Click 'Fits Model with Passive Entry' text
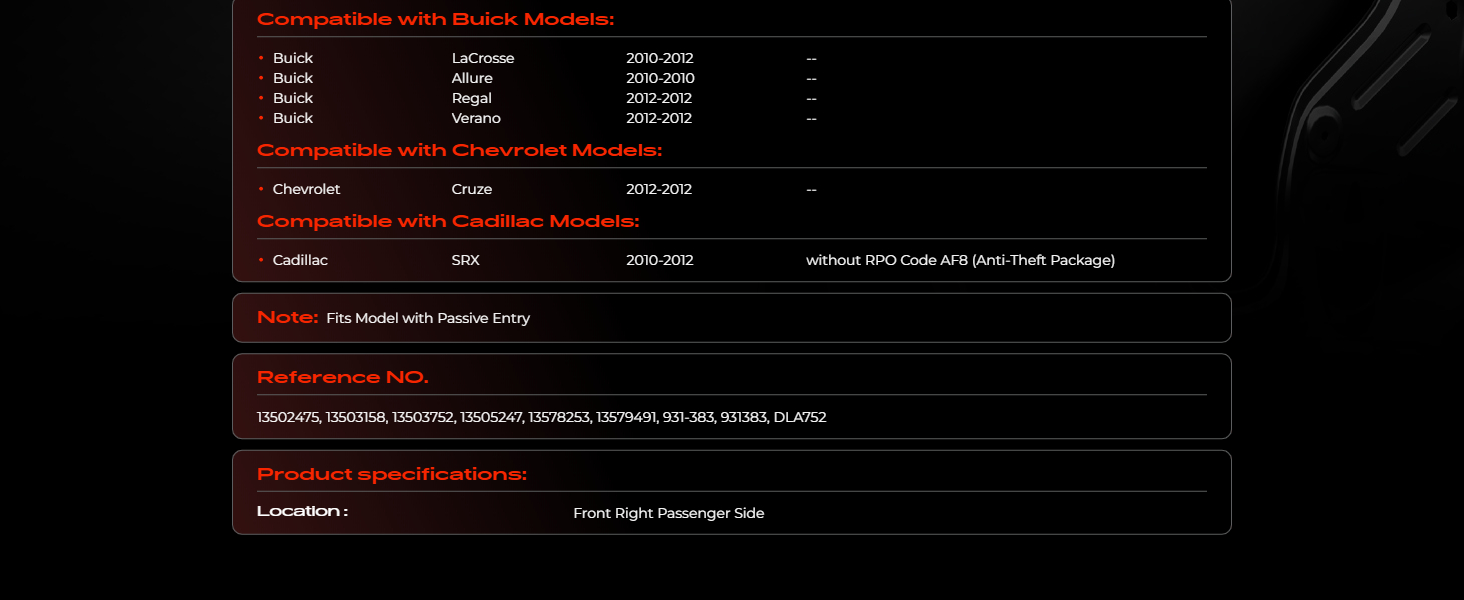This screenshot has width=1464, height=600. point(428,318)
